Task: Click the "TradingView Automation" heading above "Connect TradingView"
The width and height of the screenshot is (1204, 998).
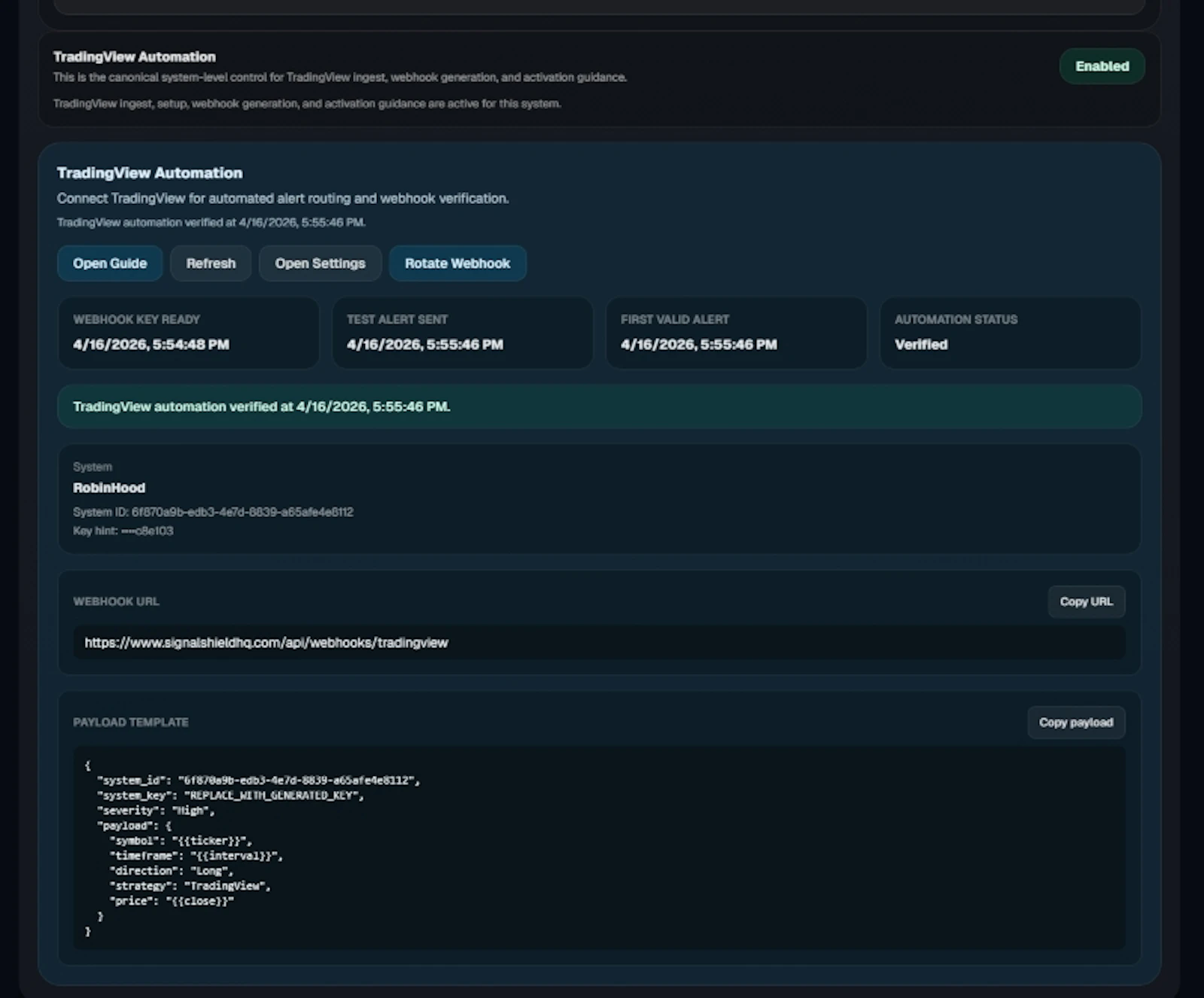Action: 150,173
